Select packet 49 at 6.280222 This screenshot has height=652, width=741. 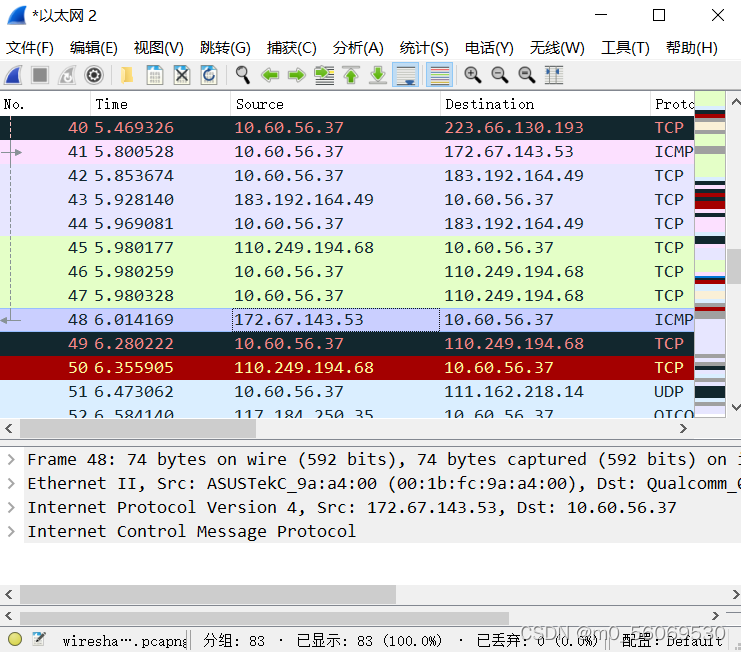tap(347, 344)
